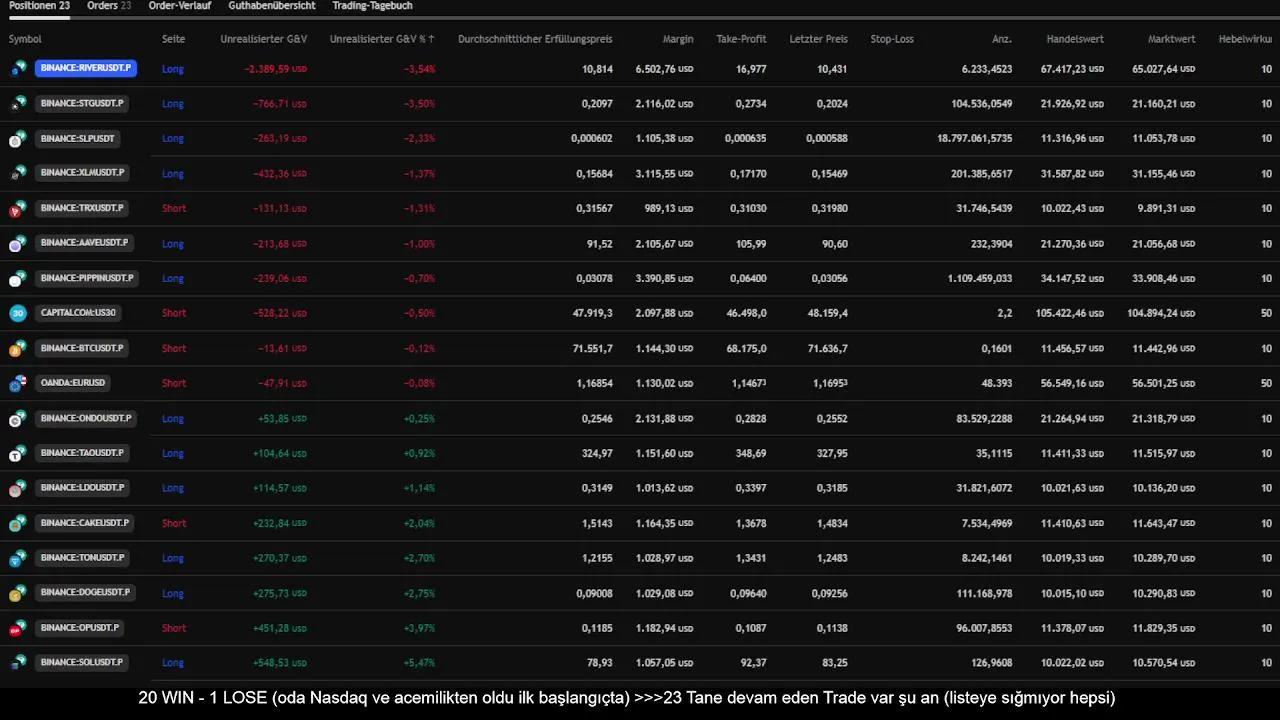Image resolution: width=1280 pixels, height=720 pixels.
Task: Click the XLMUSDT.P coin icon
Action: pos(18,173)
